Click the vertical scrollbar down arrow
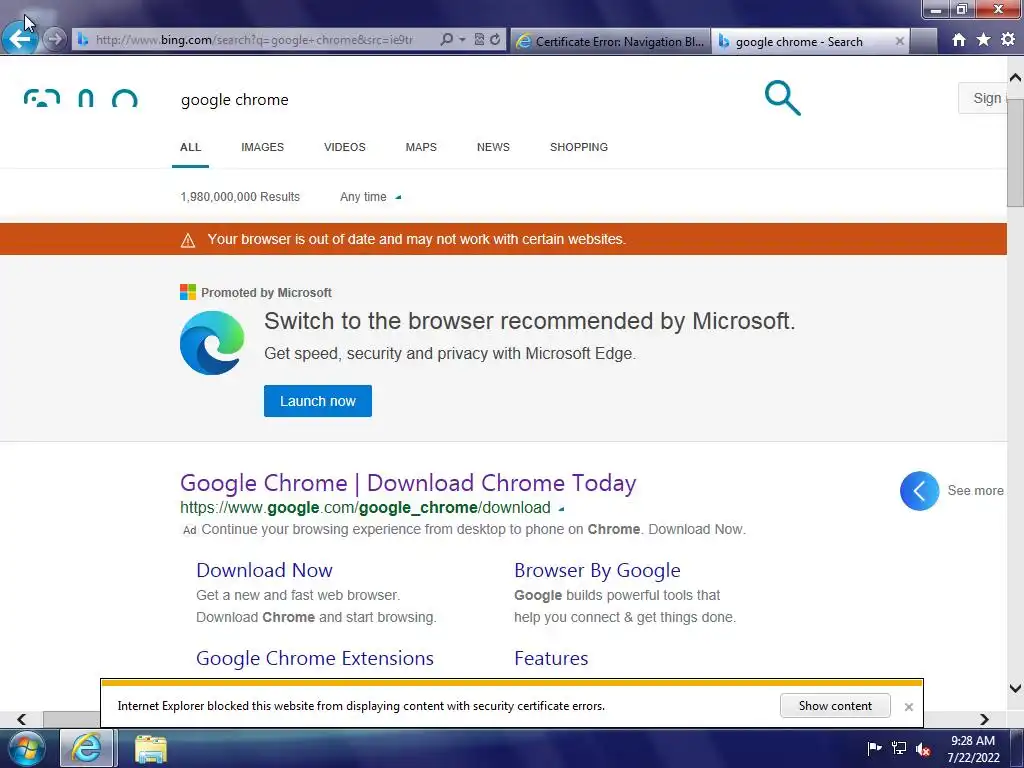This screenshot has width=1024, height=768. [x=1016, y=688]
